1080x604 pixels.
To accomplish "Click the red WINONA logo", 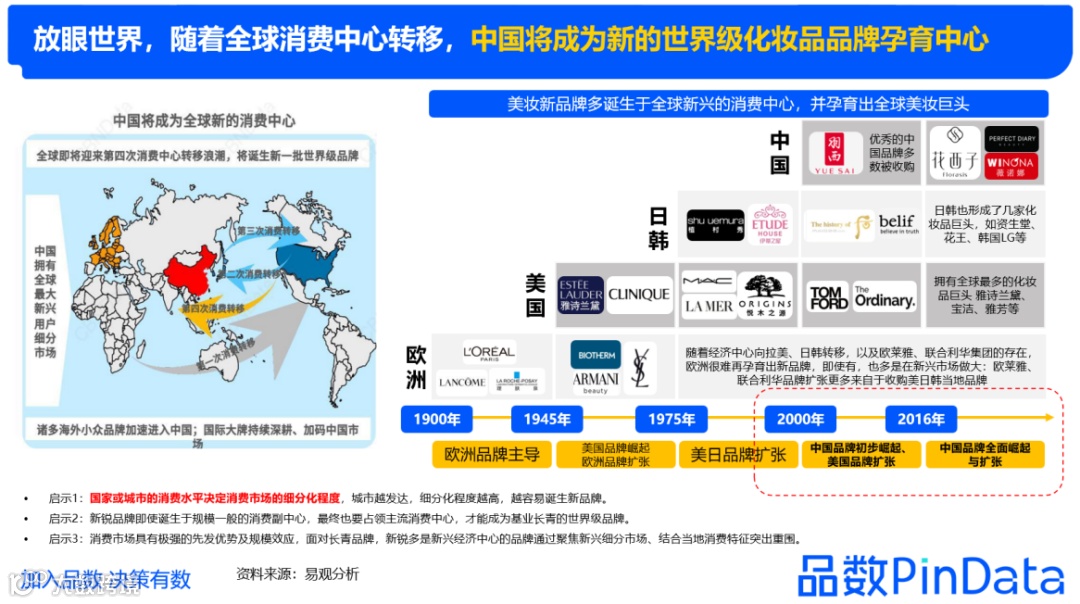I will [x=1010, y=167].
